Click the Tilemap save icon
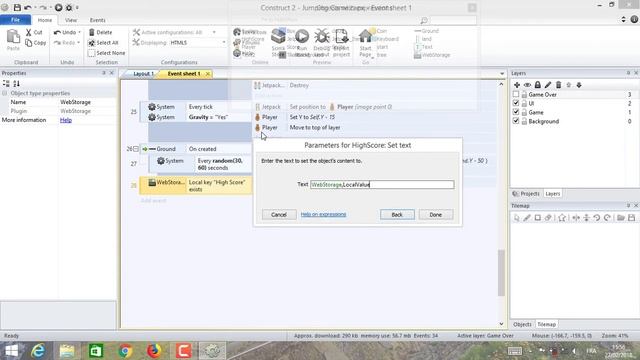Screen dimensions: 640x360 coord(631,218)
